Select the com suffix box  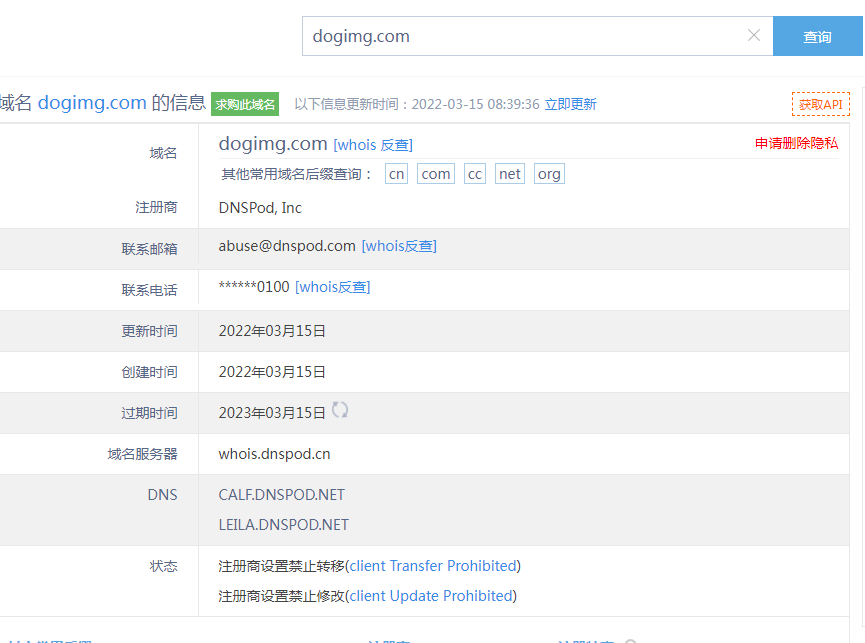coord(436,174)
